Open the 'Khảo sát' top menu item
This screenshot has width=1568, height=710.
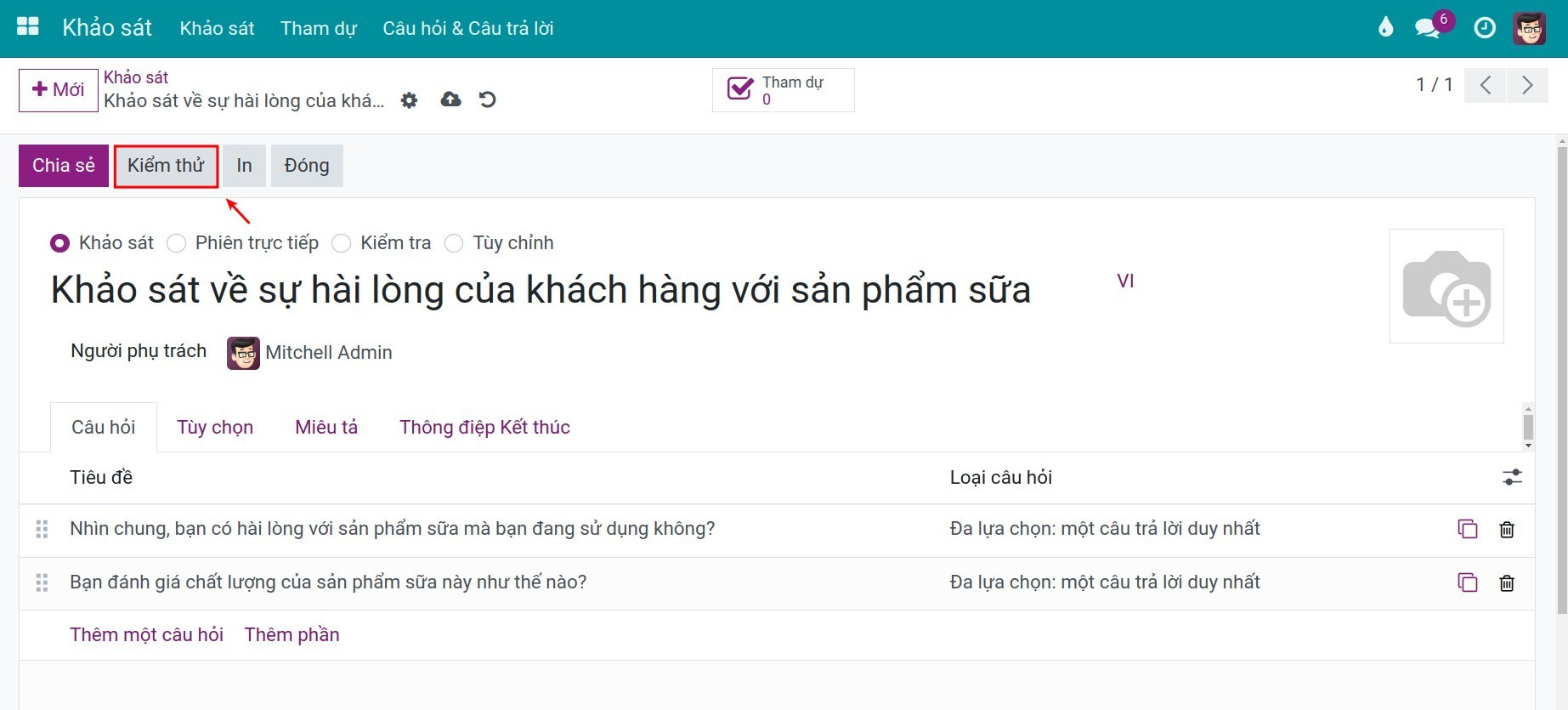pyautogui.click(x=217, y=28)
